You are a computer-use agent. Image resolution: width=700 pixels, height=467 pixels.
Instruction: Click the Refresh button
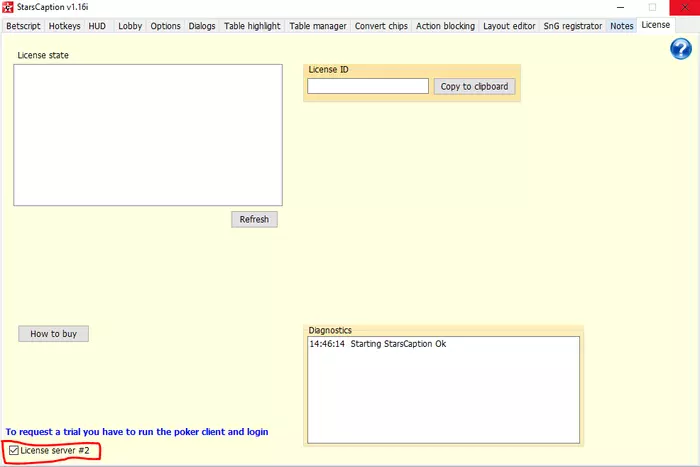[x=254, y=219]
